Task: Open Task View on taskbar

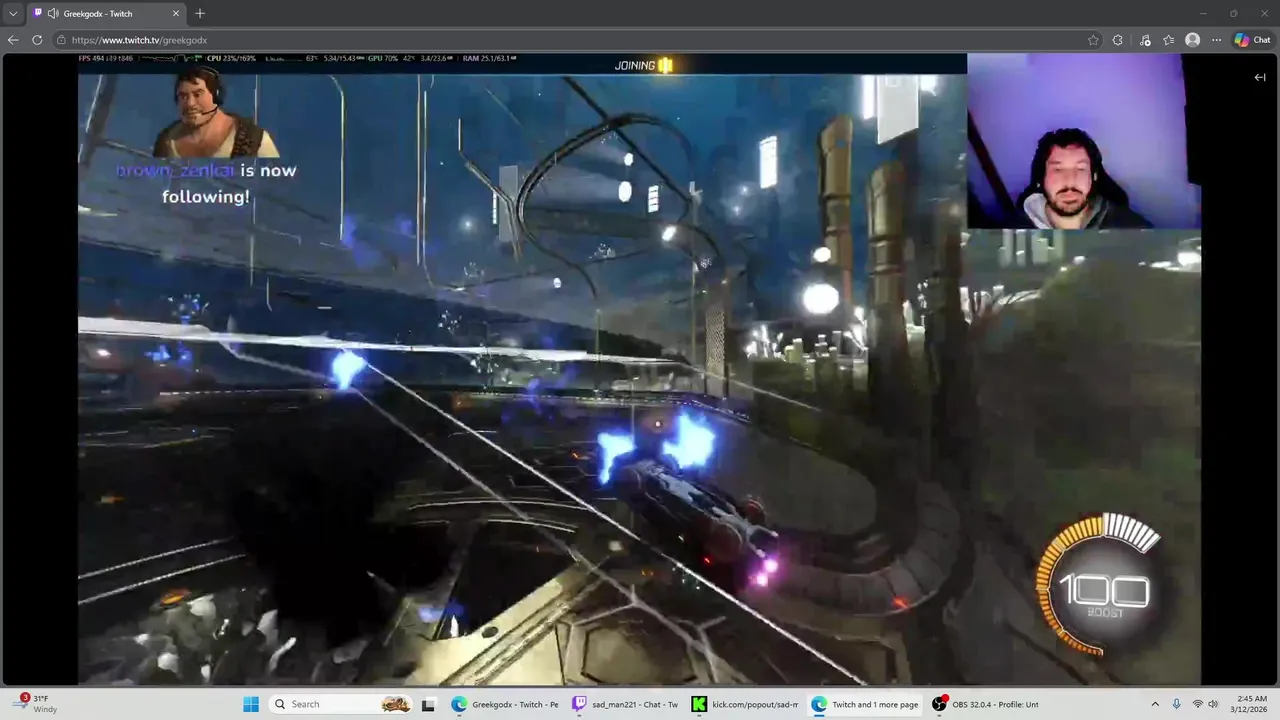Action: click(x=428, y=704)
